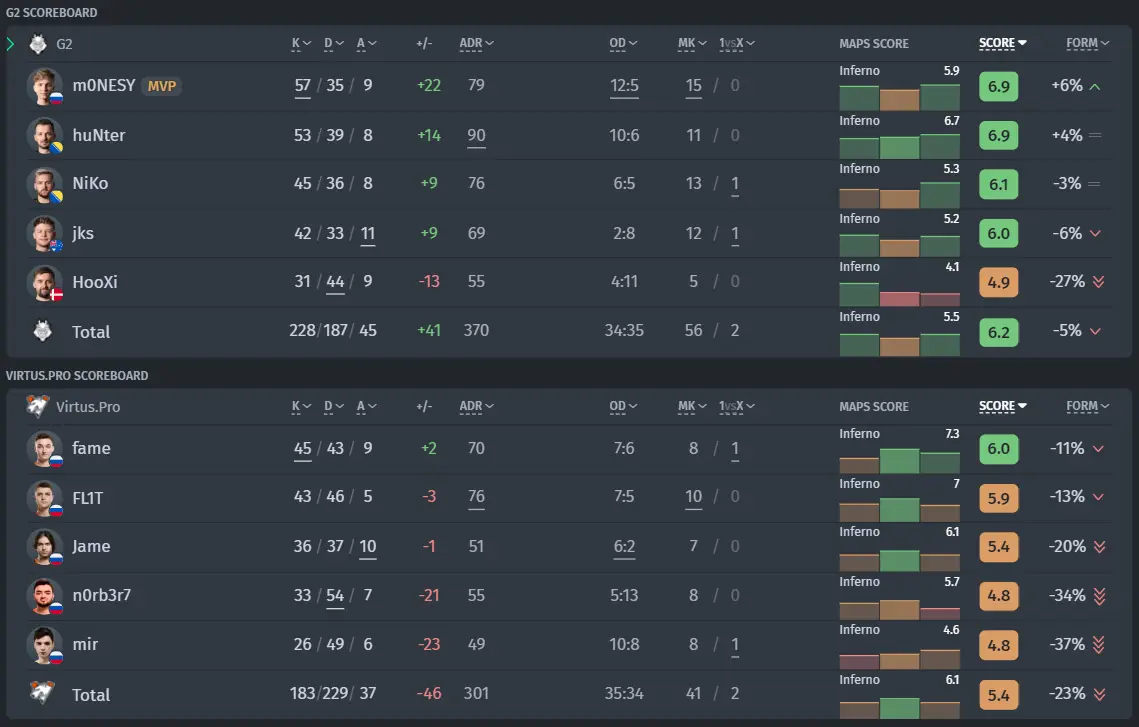
Task: Click mir's triple-down form arrow
Action: pos(1099,644)
